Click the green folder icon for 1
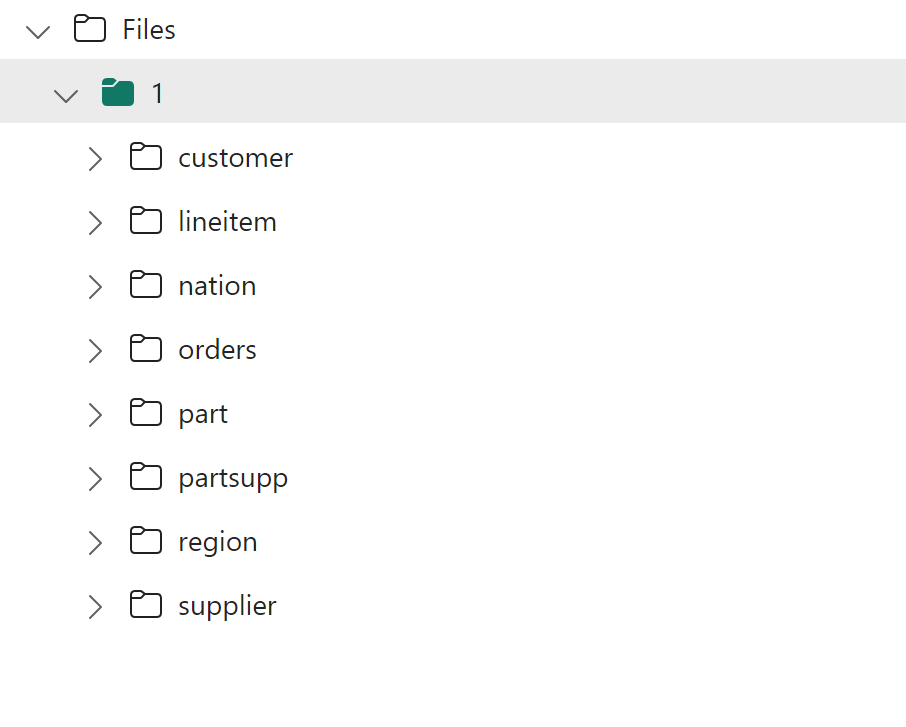The image size is (906, 727). point(118,92)
